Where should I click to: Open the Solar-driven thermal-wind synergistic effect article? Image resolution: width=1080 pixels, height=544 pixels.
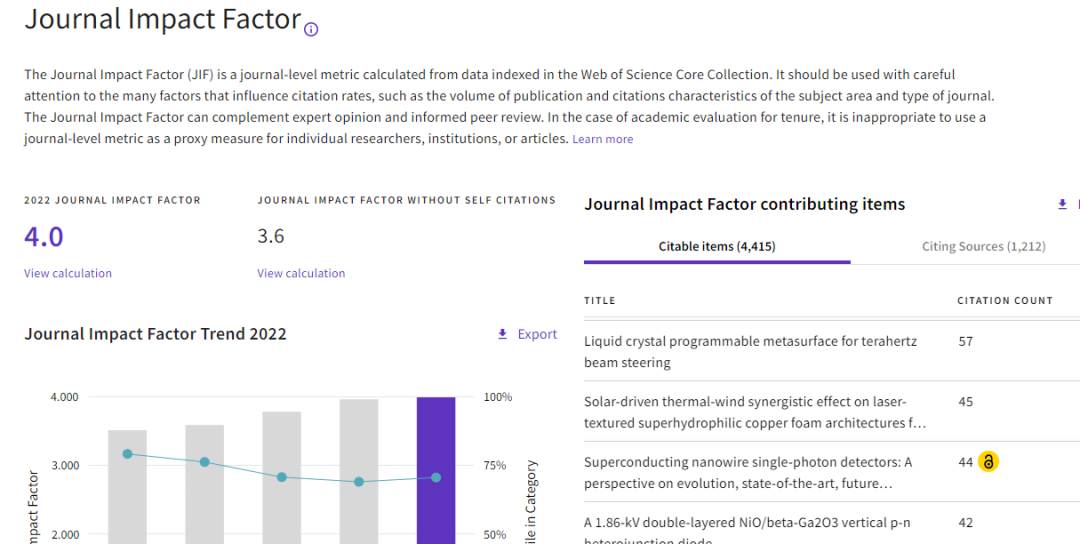(755, 412)
